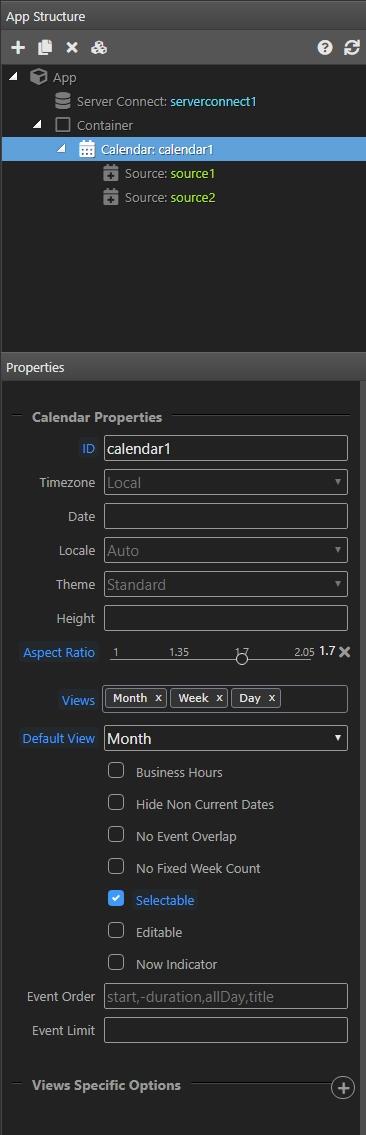Click the duplicate component icon

pyautogui.click(x=45, y=48)
